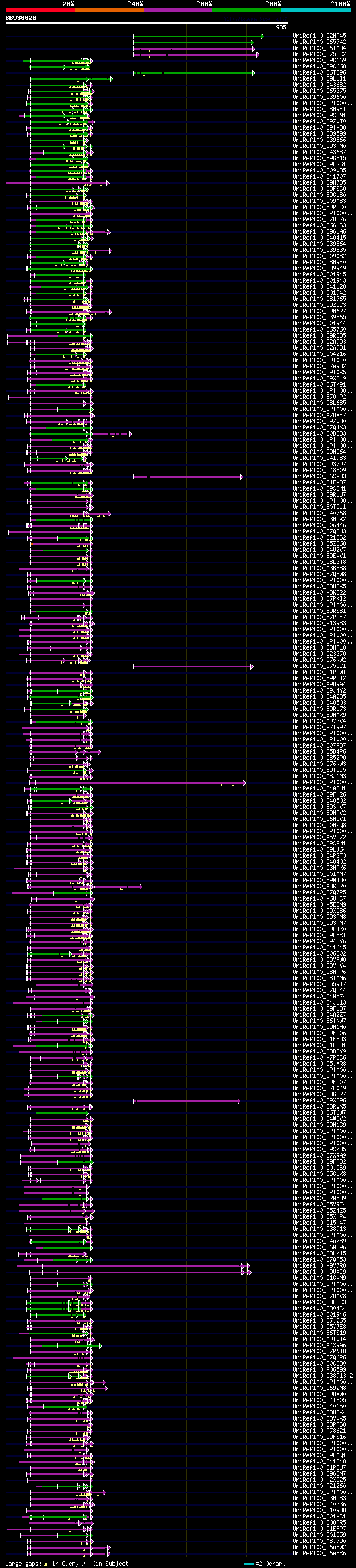This screenshot has width=356, height=1568.
Task: Open hit UniRef100_P13983
Action: tap(319, 623)
